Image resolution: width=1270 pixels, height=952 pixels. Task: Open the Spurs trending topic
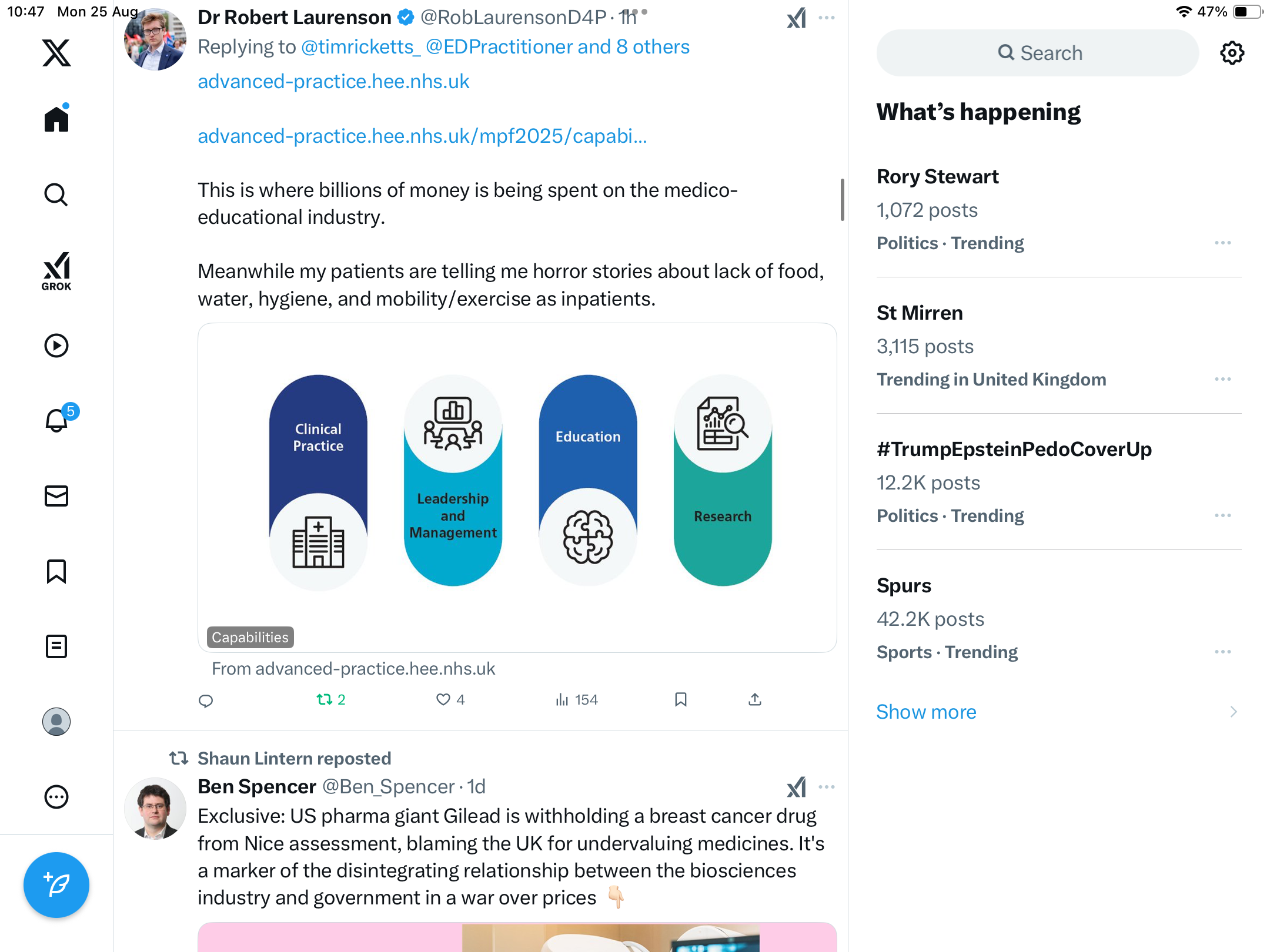[x=904, y=585]
